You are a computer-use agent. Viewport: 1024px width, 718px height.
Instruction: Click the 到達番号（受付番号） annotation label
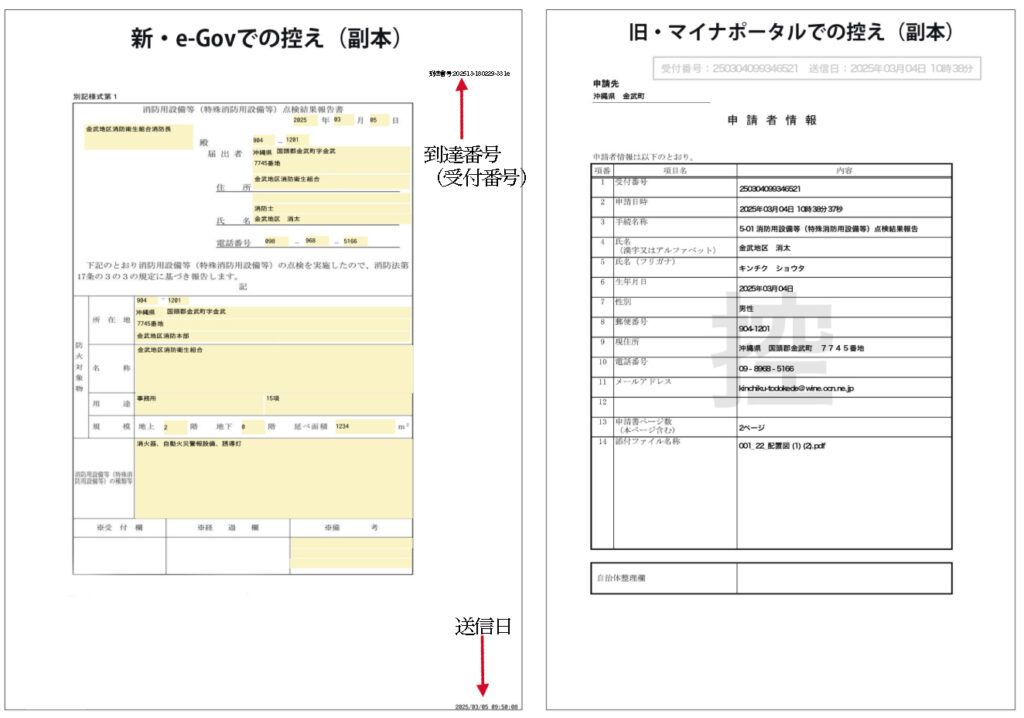475,166
